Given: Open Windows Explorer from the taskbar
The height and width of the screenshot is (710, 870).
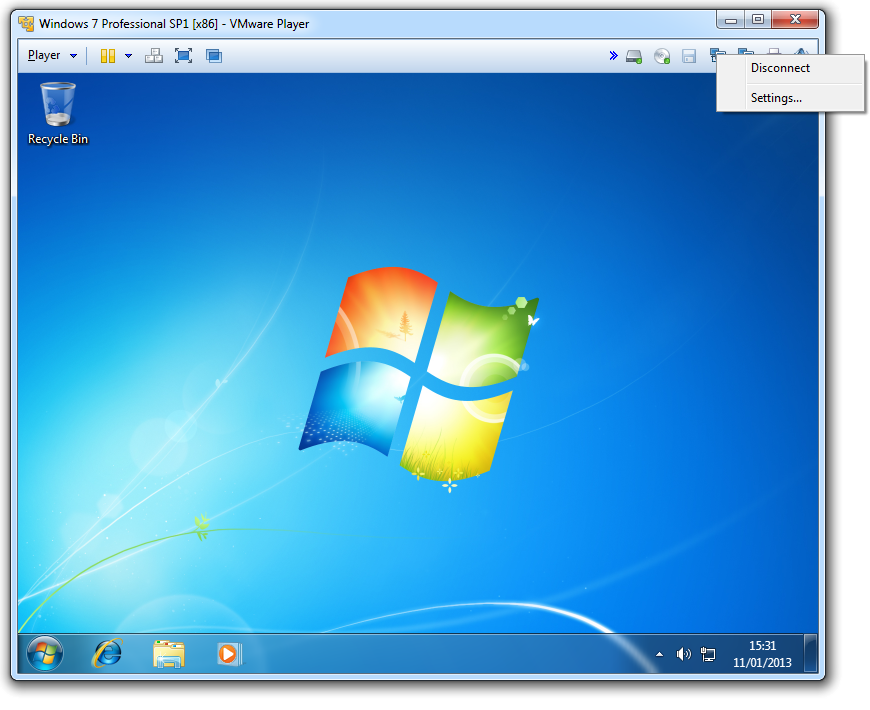Looking at the screenshot, I should click(168, 654).
